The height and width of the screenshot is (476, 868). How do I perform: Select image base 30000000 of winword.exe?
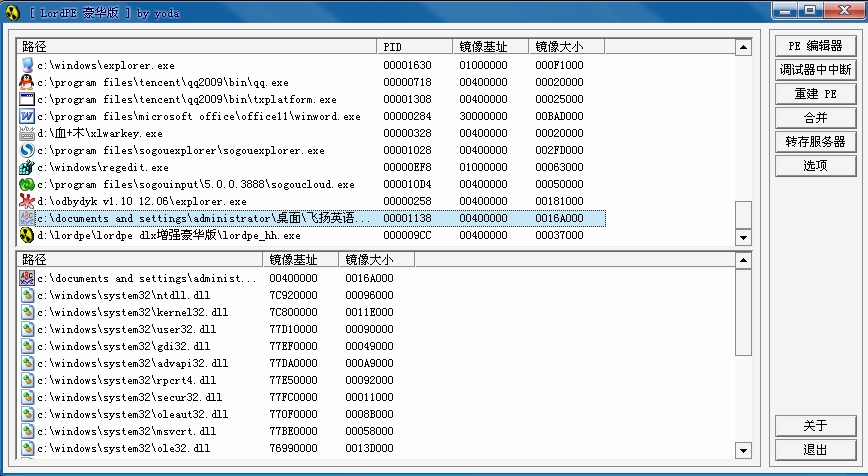click(x=483, y=116)
